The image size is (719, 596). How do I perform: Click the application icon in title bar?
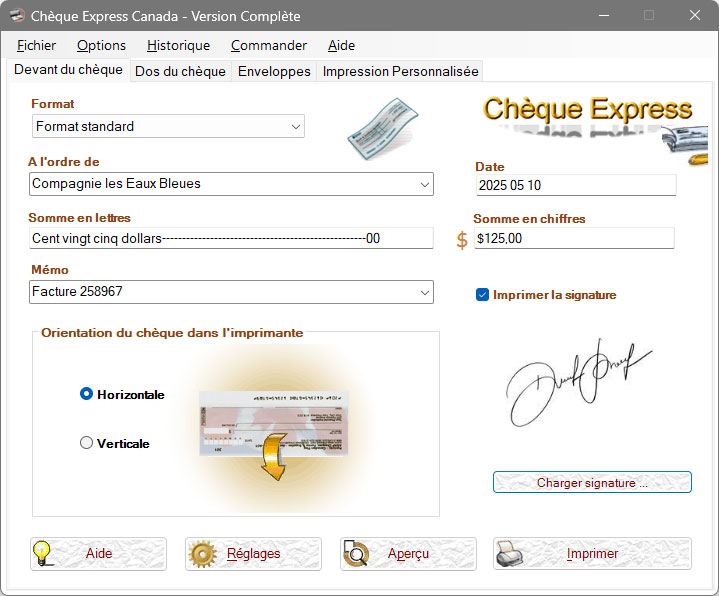point(17,16)
